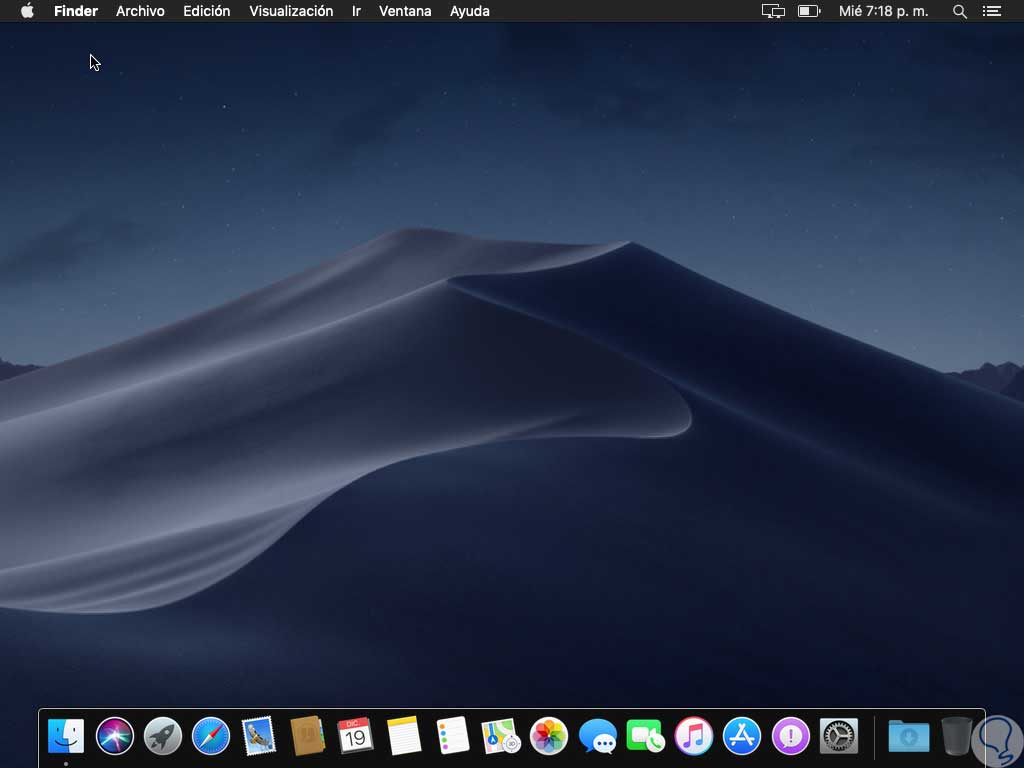Open iTunes music app
The width and height of the screenshot is (1024, 768).
(x=694, y=737)
